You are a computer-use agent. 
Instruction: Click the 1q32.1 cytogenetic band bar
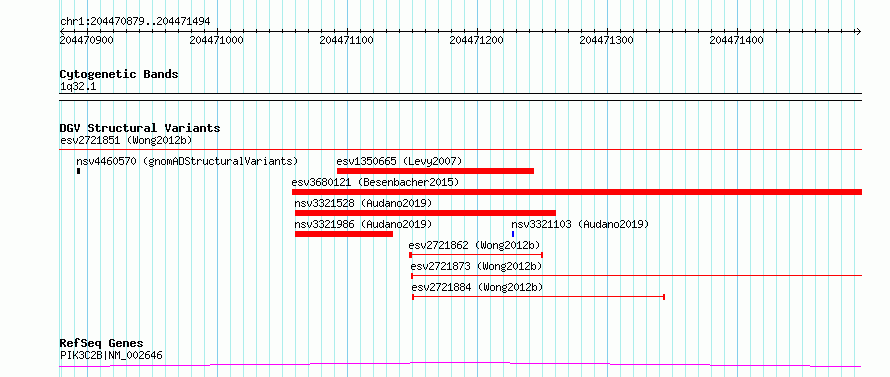pyautogui.click(x=460, y=97)
